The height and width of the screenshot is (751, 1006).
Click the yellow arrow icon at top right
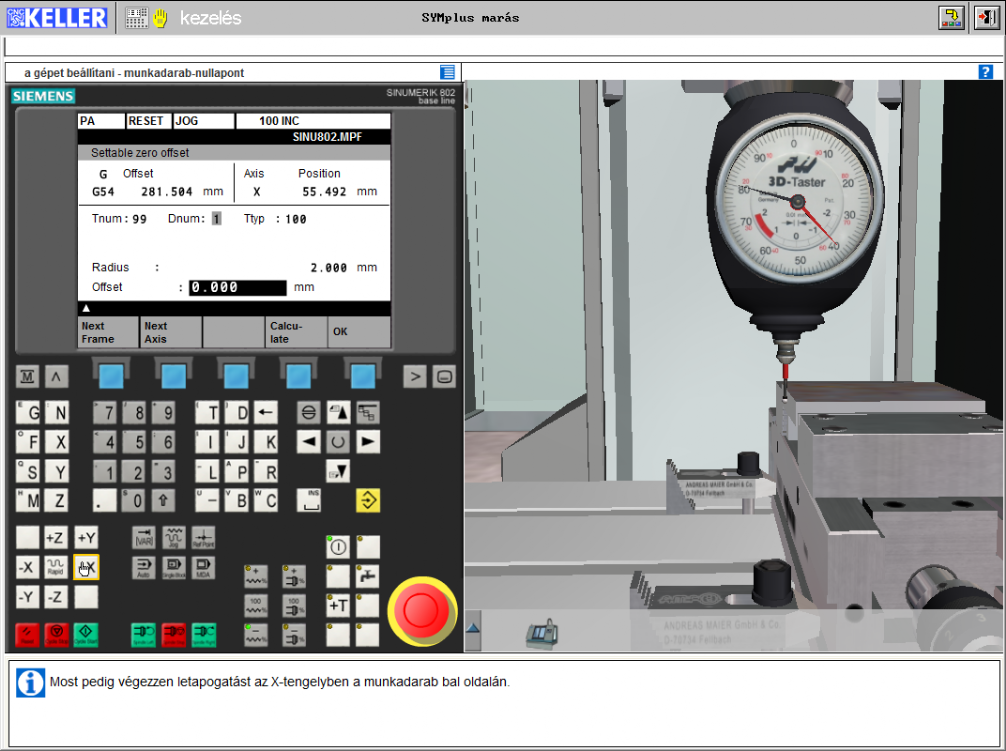(951, 17)
